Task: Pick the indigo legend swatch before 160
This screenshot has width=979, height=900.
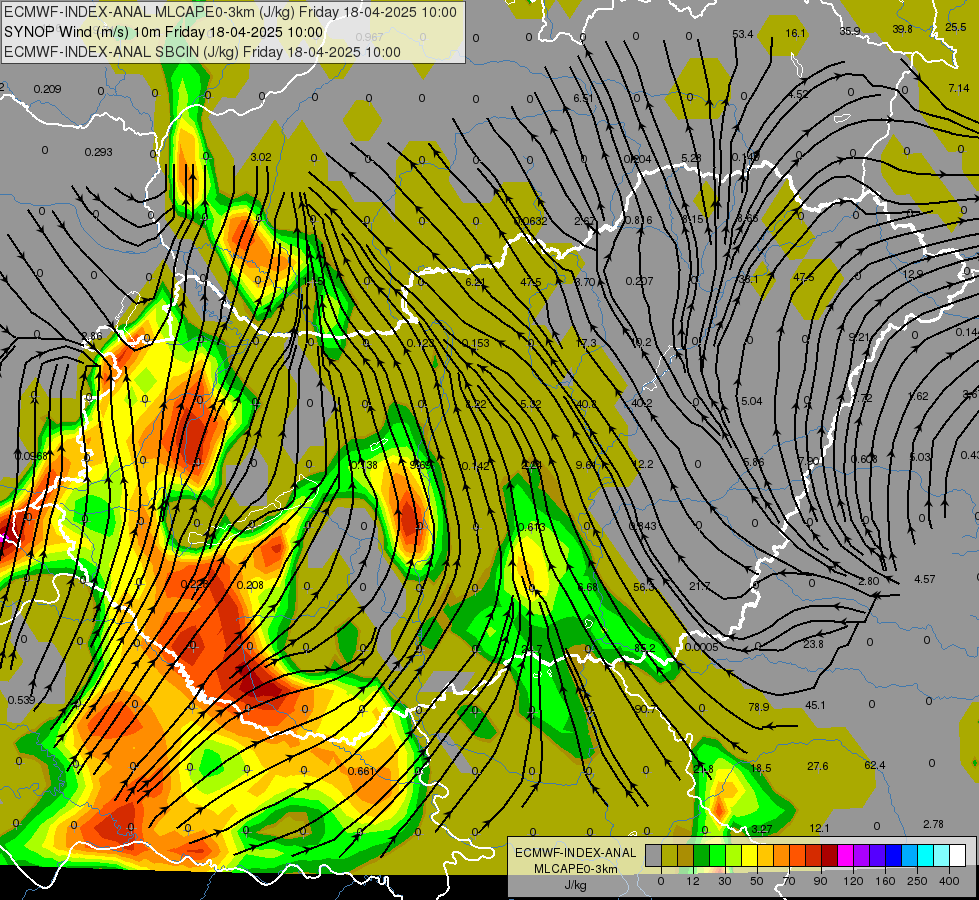Action: (x=878, y=855)
